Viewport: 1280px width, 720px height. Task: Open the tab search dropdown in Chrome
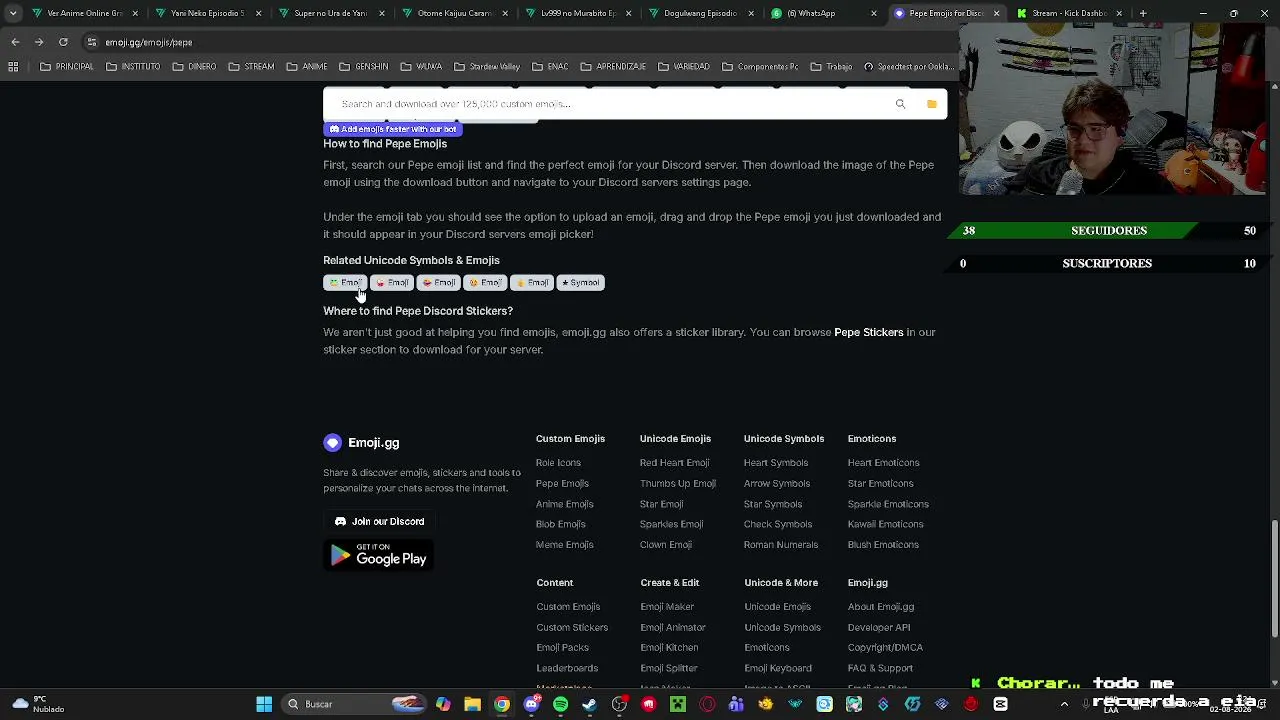tap(13, 14)
